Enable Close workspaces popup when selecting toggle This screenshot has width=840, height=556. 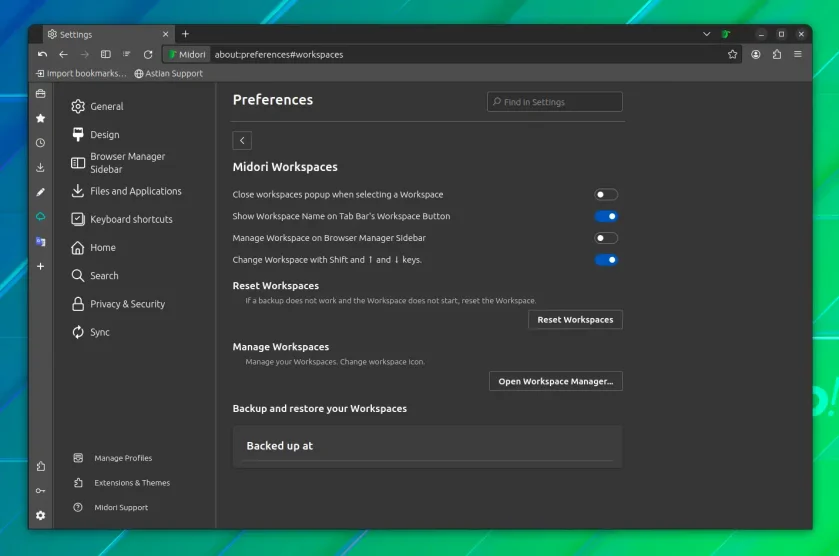pos(606,194)
